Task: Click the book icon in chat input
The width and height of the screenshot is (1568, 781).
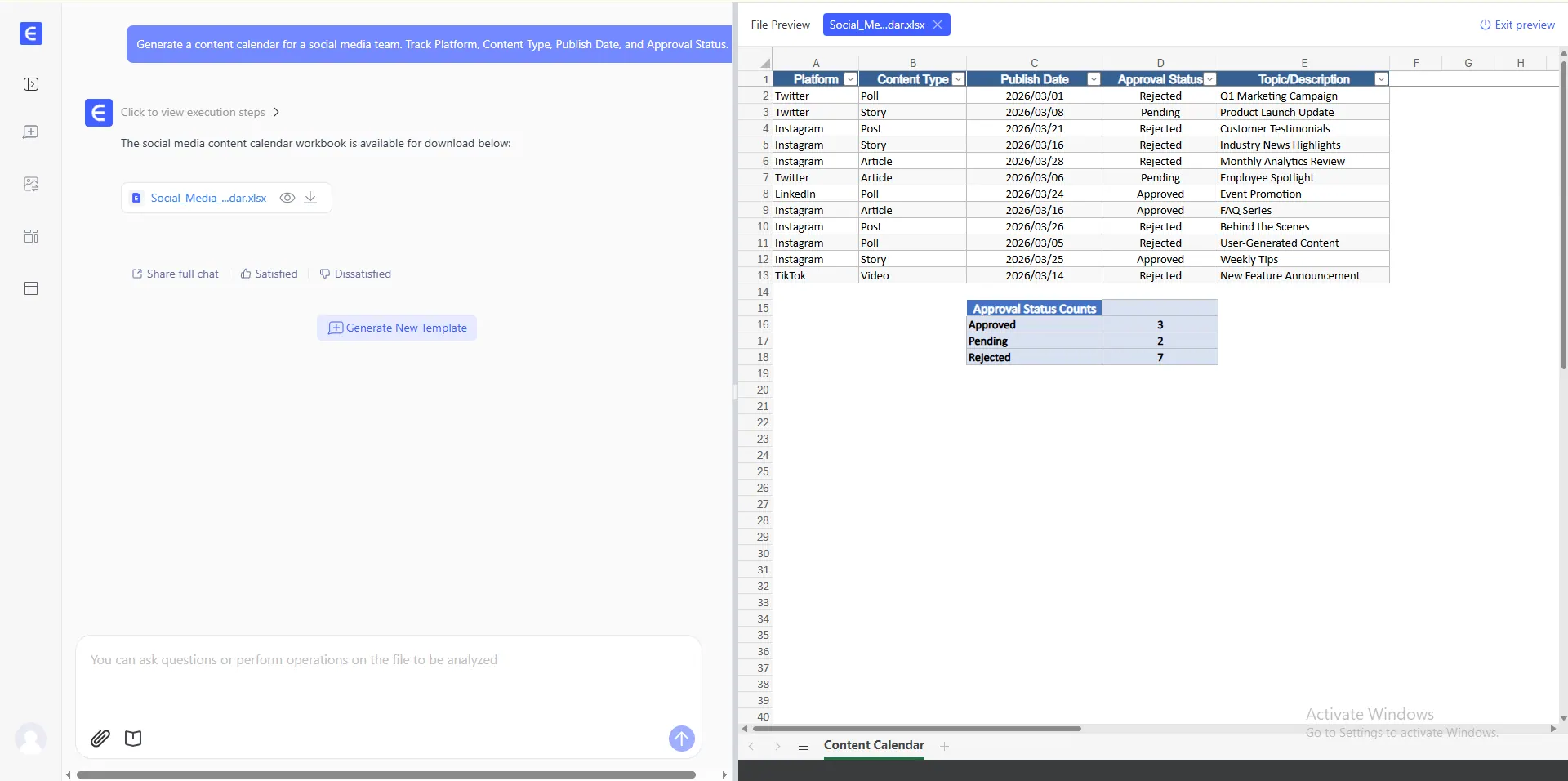Action: [x=133, y=739]
